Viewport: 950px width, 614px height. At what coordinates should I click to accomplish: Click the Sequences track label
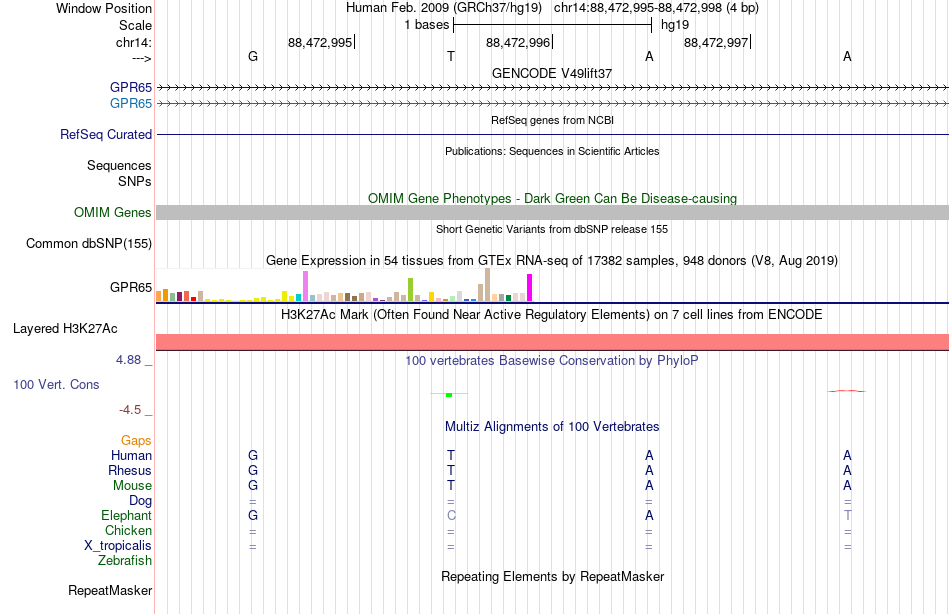(x=119, y=165)
